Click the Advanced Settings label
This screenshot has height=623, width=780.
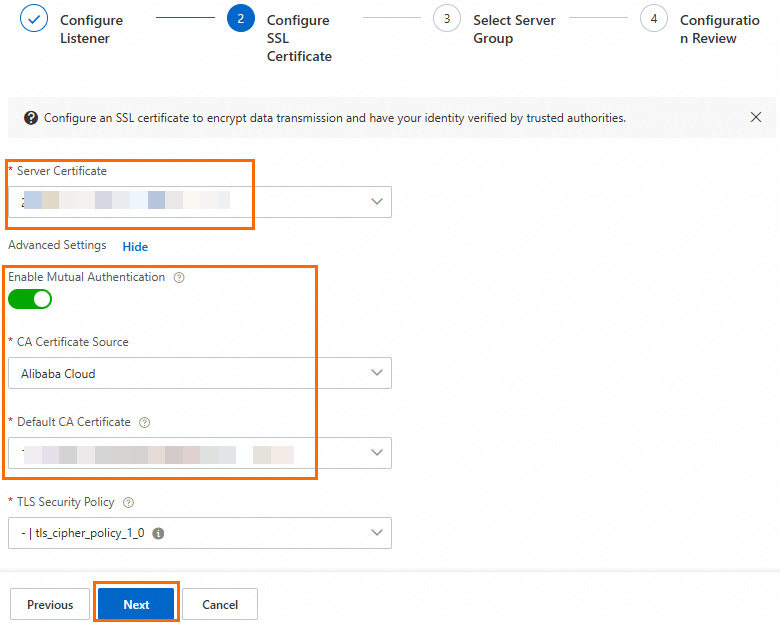[57, 245]
